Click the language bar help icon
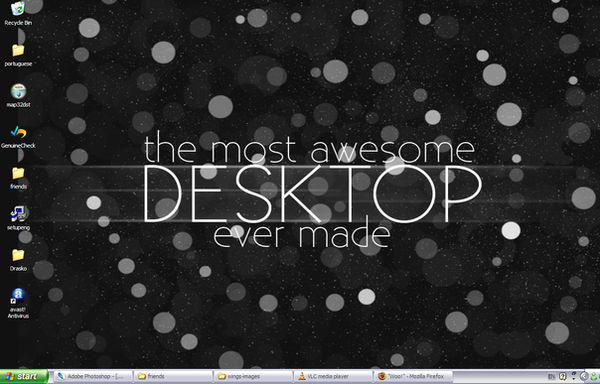Image resolution: width=600 pixels, height=384 pixels. [x=562, y=376]
